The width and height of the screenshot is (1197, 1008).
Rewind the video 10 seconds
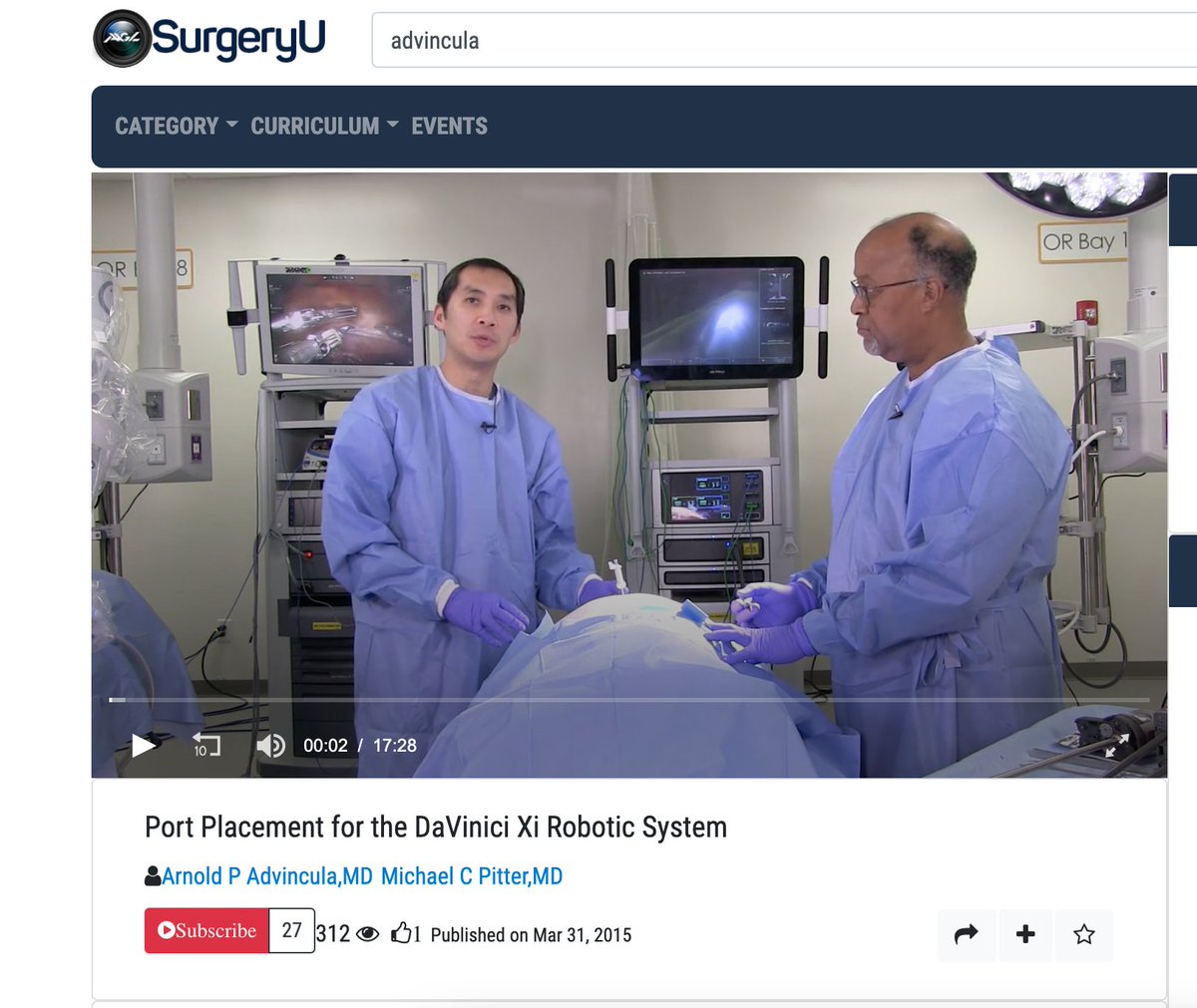(x=205, y=745)
